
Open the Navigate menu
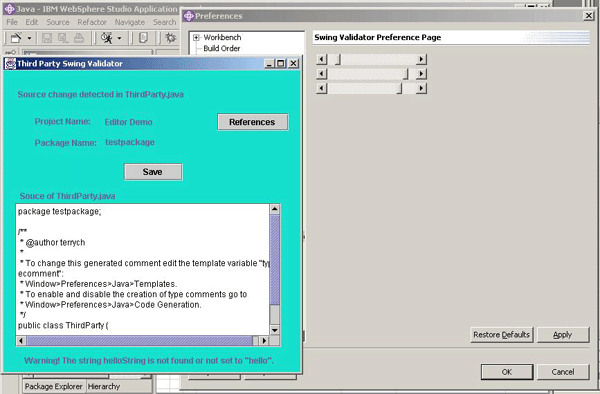130,22
